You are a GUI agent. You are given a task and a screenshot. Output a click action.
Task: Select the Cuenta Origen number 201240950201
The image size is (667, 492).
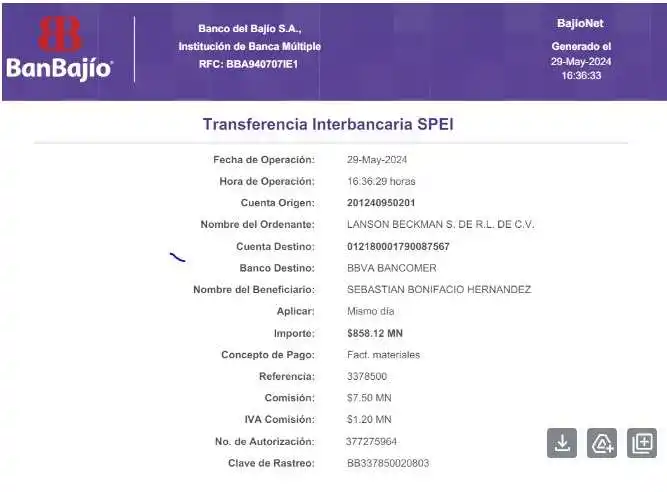380,203
